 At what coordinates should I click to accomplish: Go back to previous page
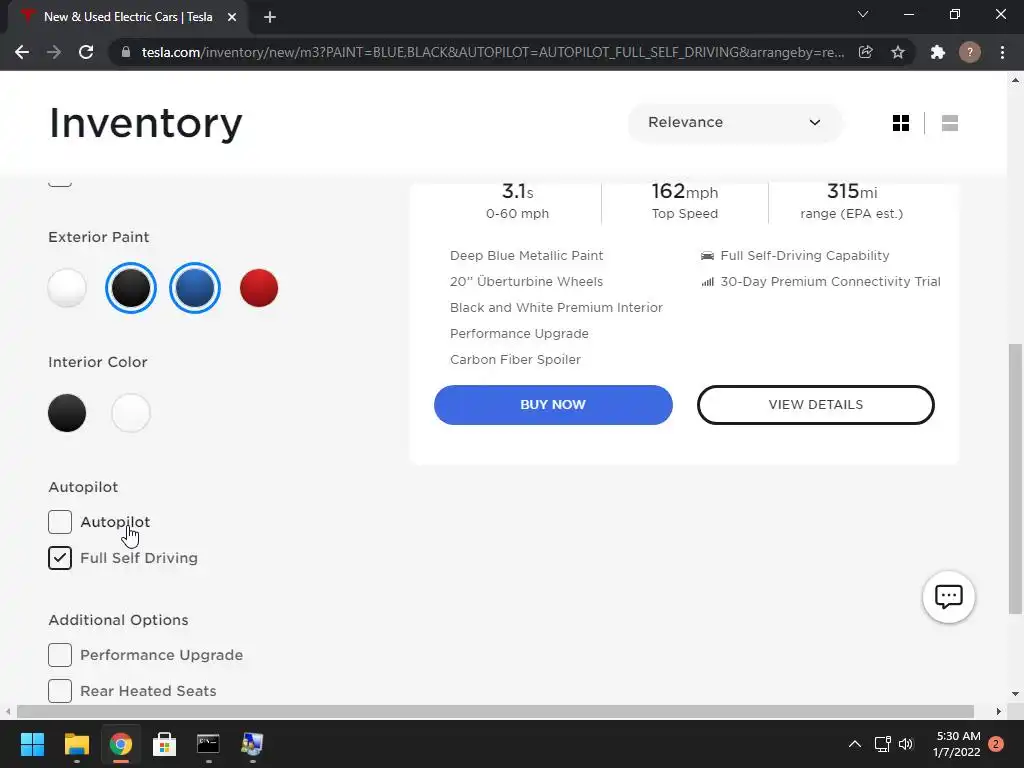click(22, 52)
